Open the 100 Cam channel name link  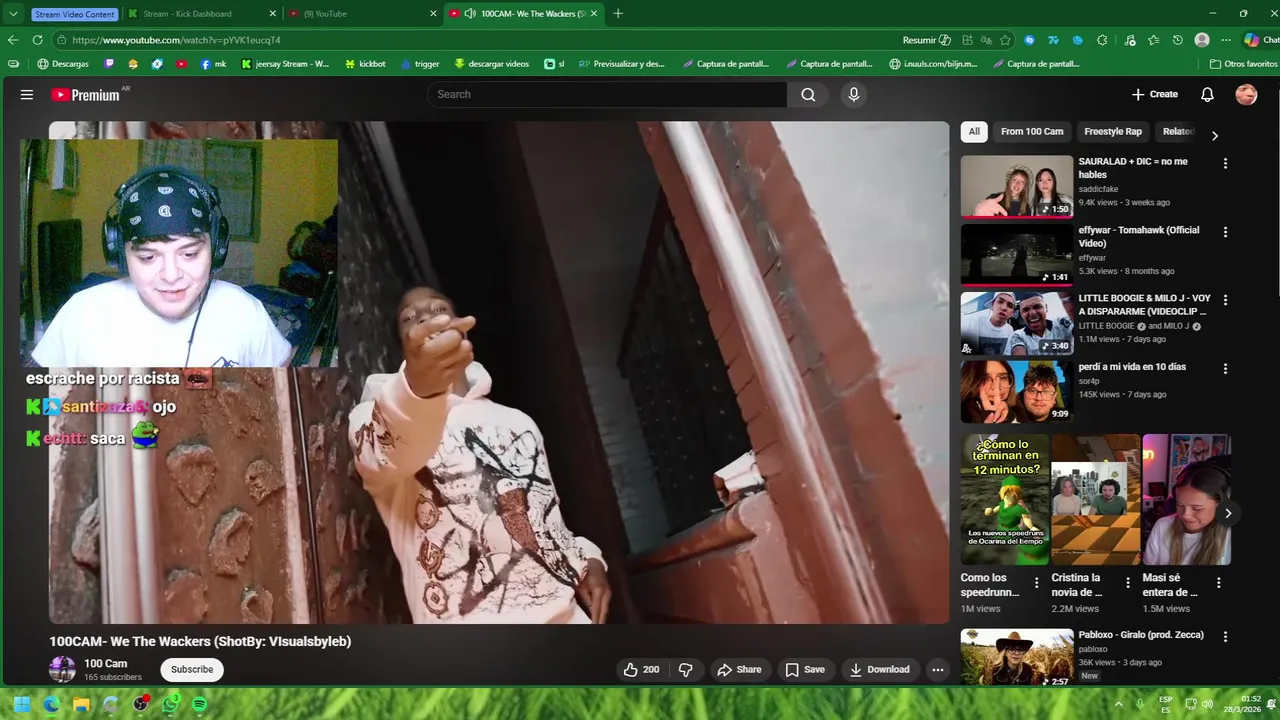click(x=105, y=664)
